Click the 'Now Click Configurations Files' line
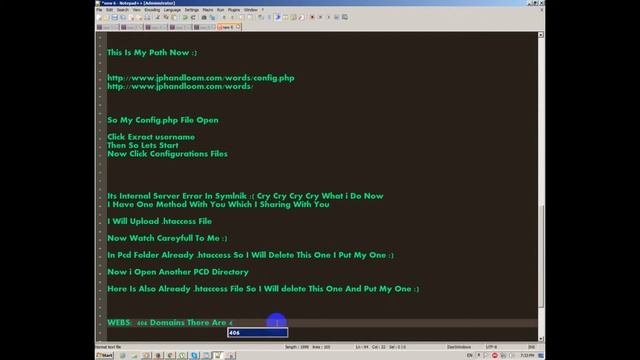Viewport: 640px width, 360px height. 167,154
